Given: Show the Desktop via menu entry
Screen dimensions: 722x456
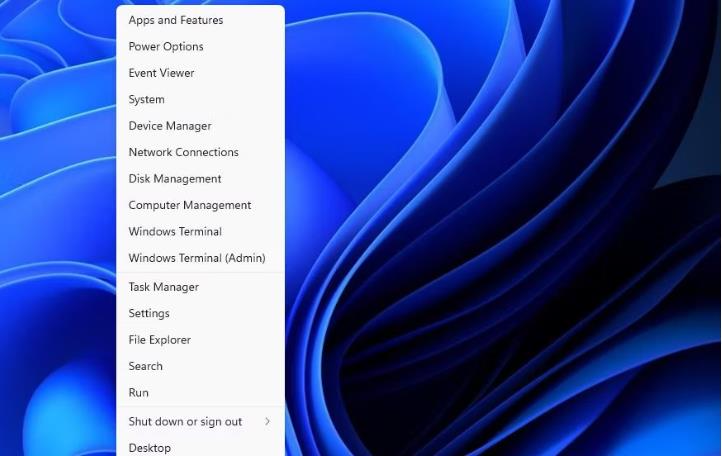Looking at the screenshot, I should tap(201, 447).
